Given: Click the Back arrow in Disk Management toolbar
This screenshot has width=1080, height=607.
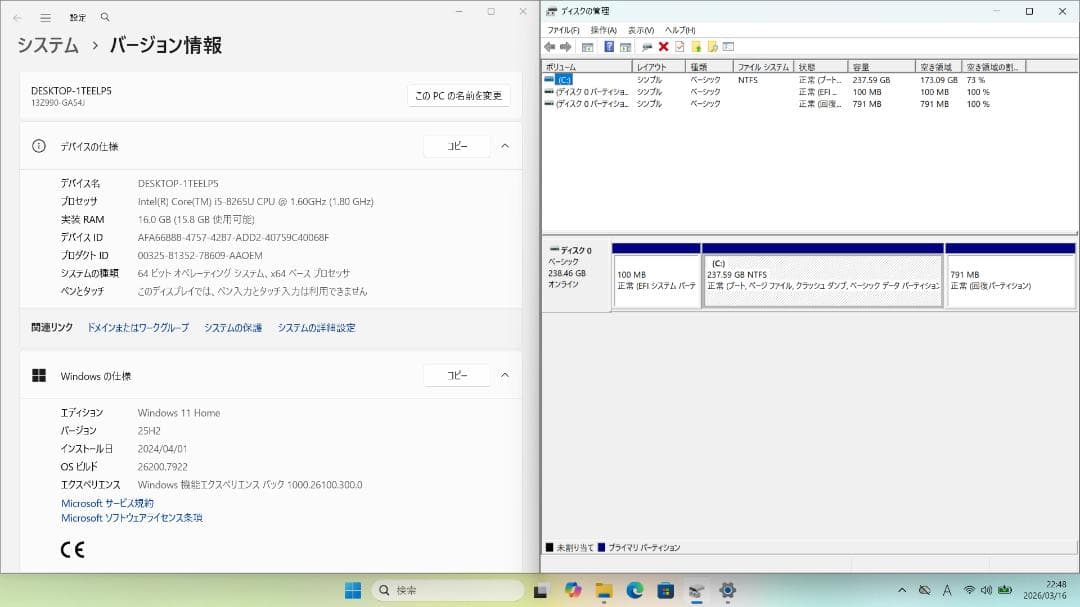Looking at the screenshot, I should [550, 47].
